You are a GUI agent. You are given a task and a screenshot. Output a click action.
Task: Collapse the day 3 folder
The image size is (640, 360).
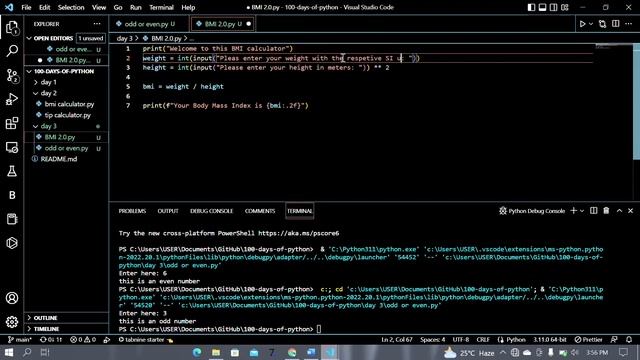(49, 126)
